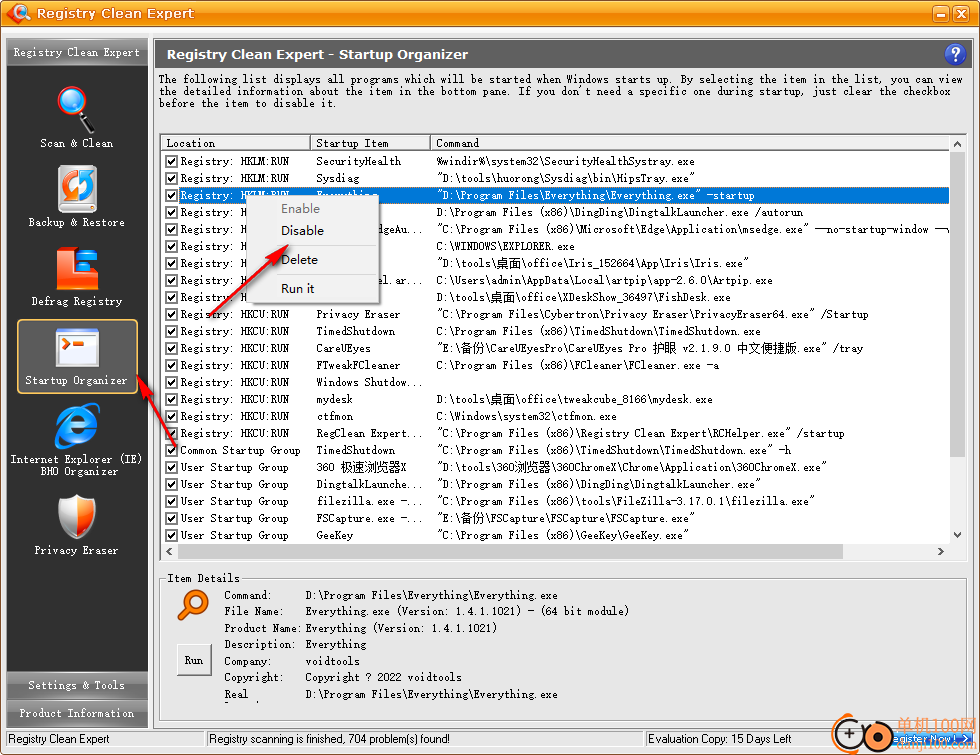Sort list by Command column header
The height and width of the screenshot is (755, 980).
[689, 143]
